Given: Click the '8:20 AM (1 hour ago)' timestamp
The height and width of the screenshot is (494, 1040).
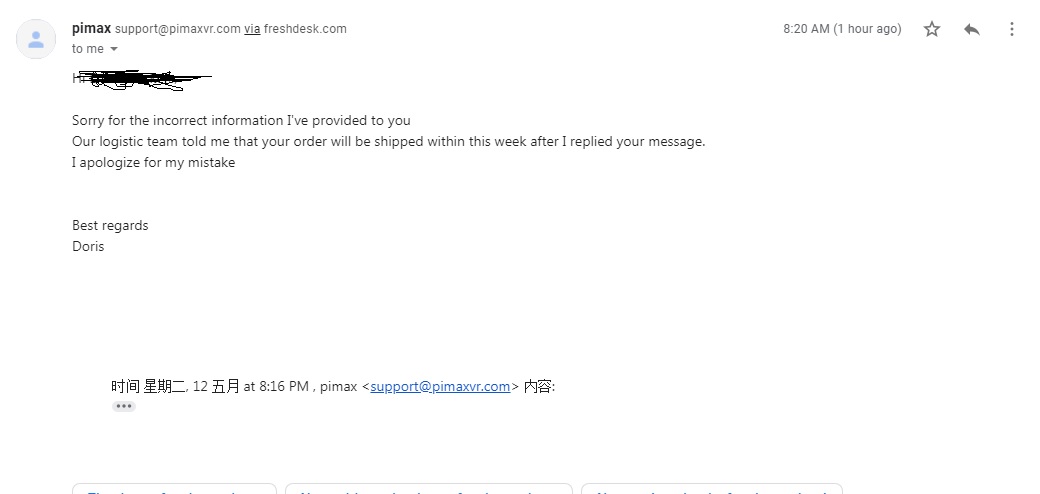Looking at the screenshot, I should [x=842, y=29].
